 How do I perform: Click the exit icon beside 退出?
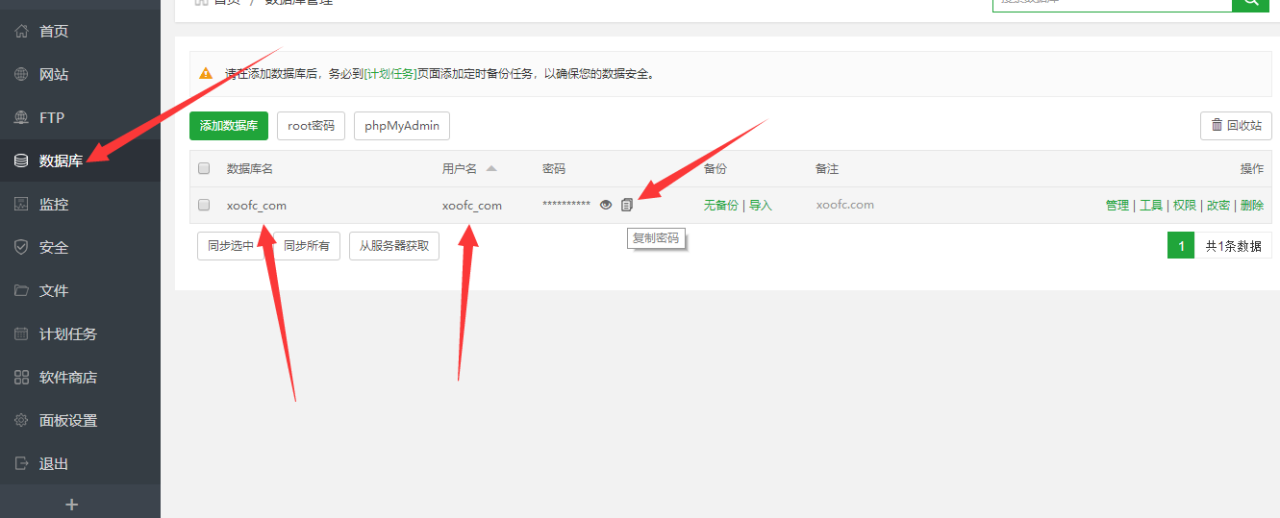coord(21,464)
